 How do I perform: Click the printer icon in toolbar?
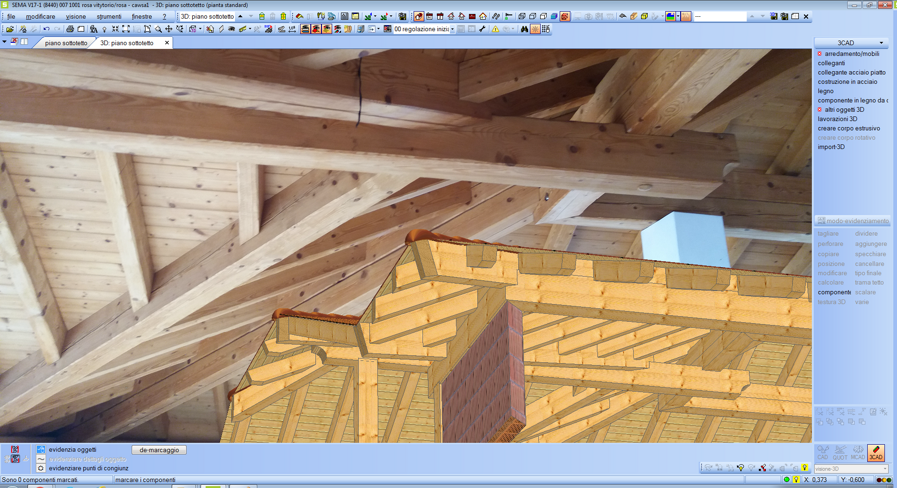(70, 29)
